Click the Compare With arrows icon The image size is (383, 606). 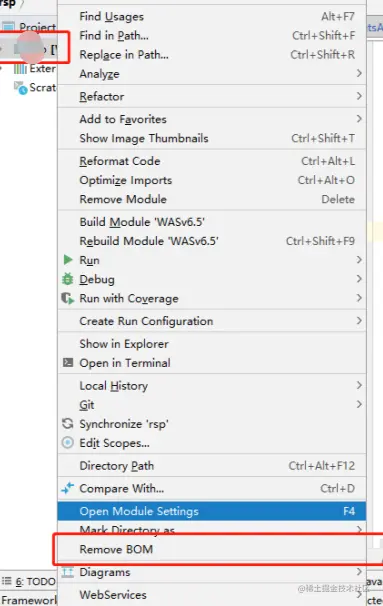point(68,488)
